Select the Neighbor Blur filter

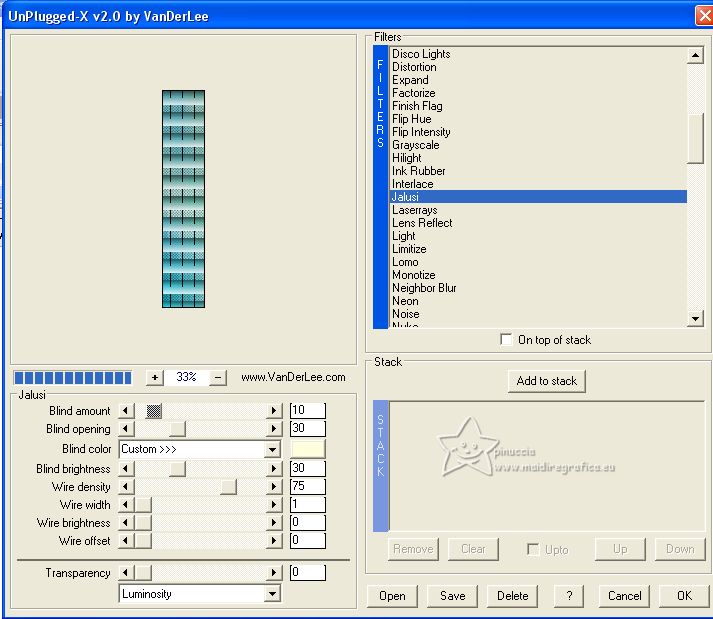pos(424,288)
